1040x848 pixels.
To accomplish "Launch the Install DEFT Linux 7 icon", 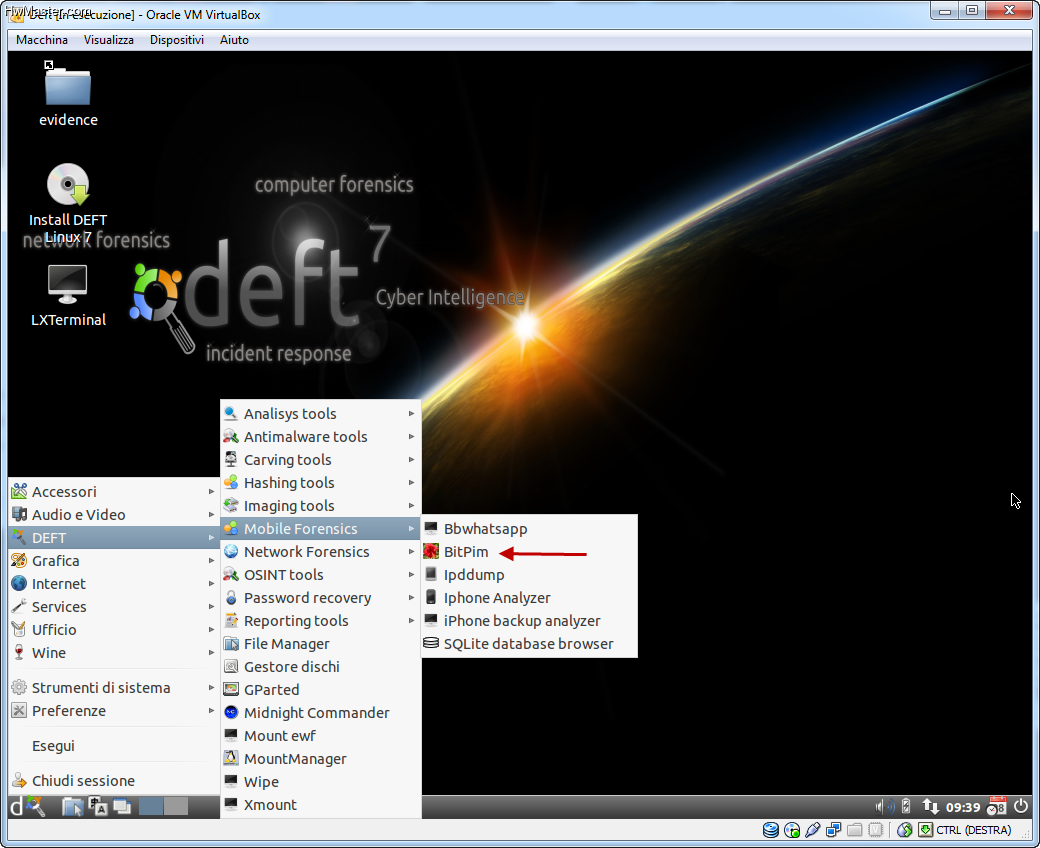I will click(68, 203).
